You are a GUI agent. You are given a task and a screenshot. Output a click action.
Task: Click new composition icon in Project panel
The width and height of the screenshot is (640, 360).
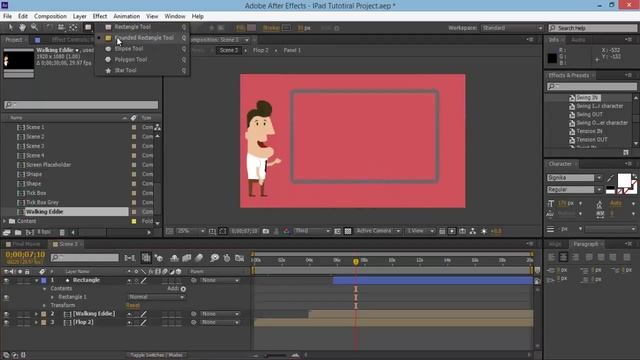(30, 232)
